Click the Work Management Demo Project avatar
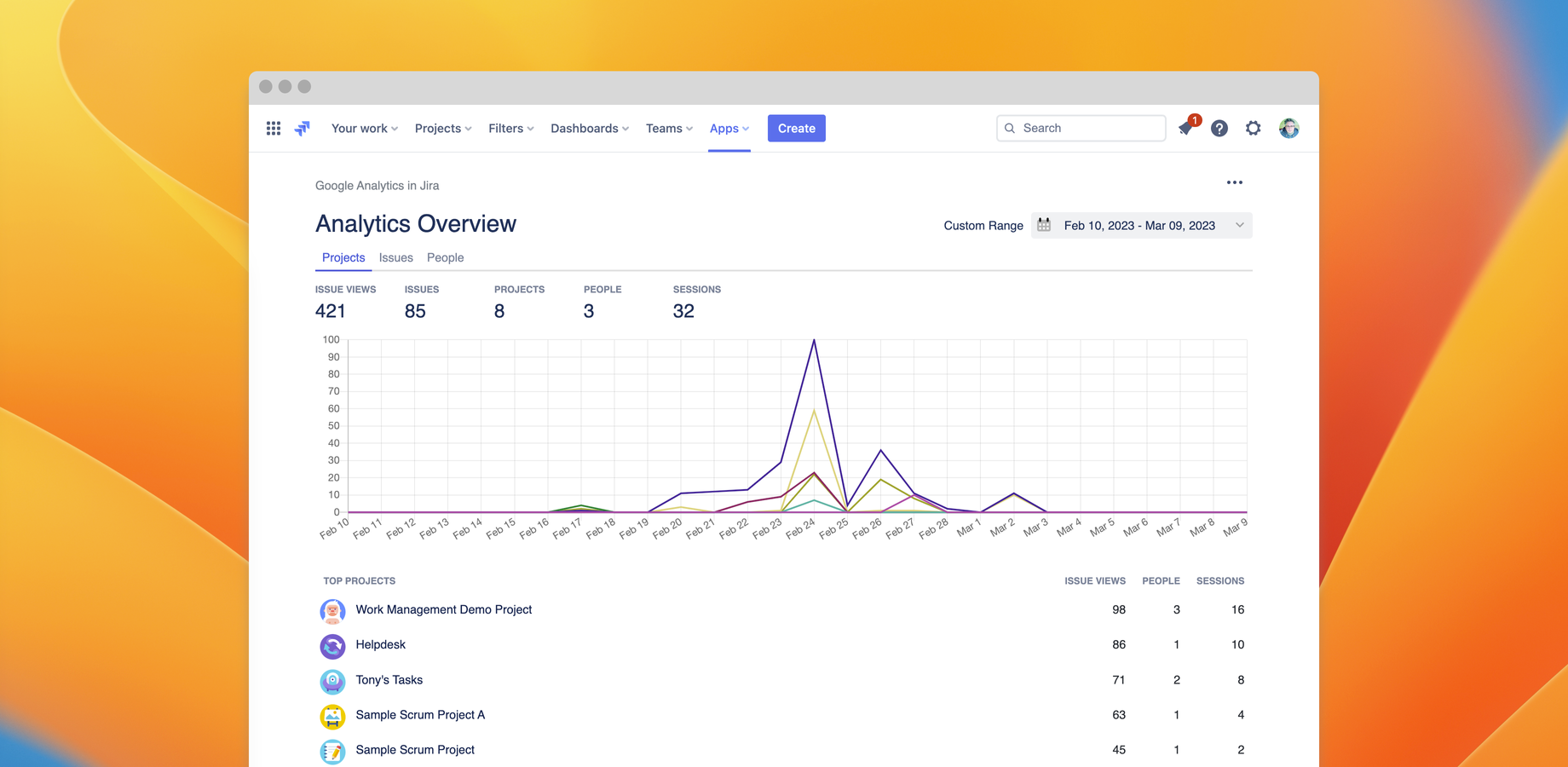The height and width of the screenshot is (767, 1568). click(332, 610)
